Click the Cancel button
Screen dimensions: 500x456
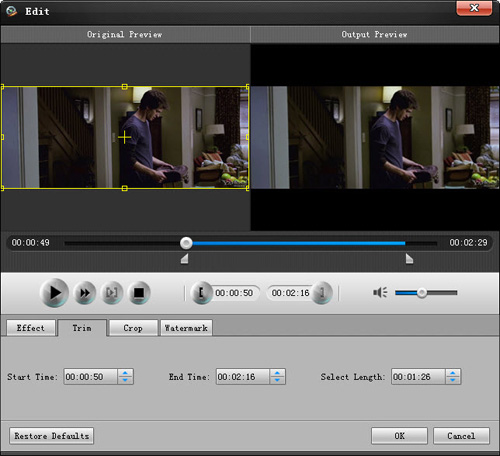461,436
